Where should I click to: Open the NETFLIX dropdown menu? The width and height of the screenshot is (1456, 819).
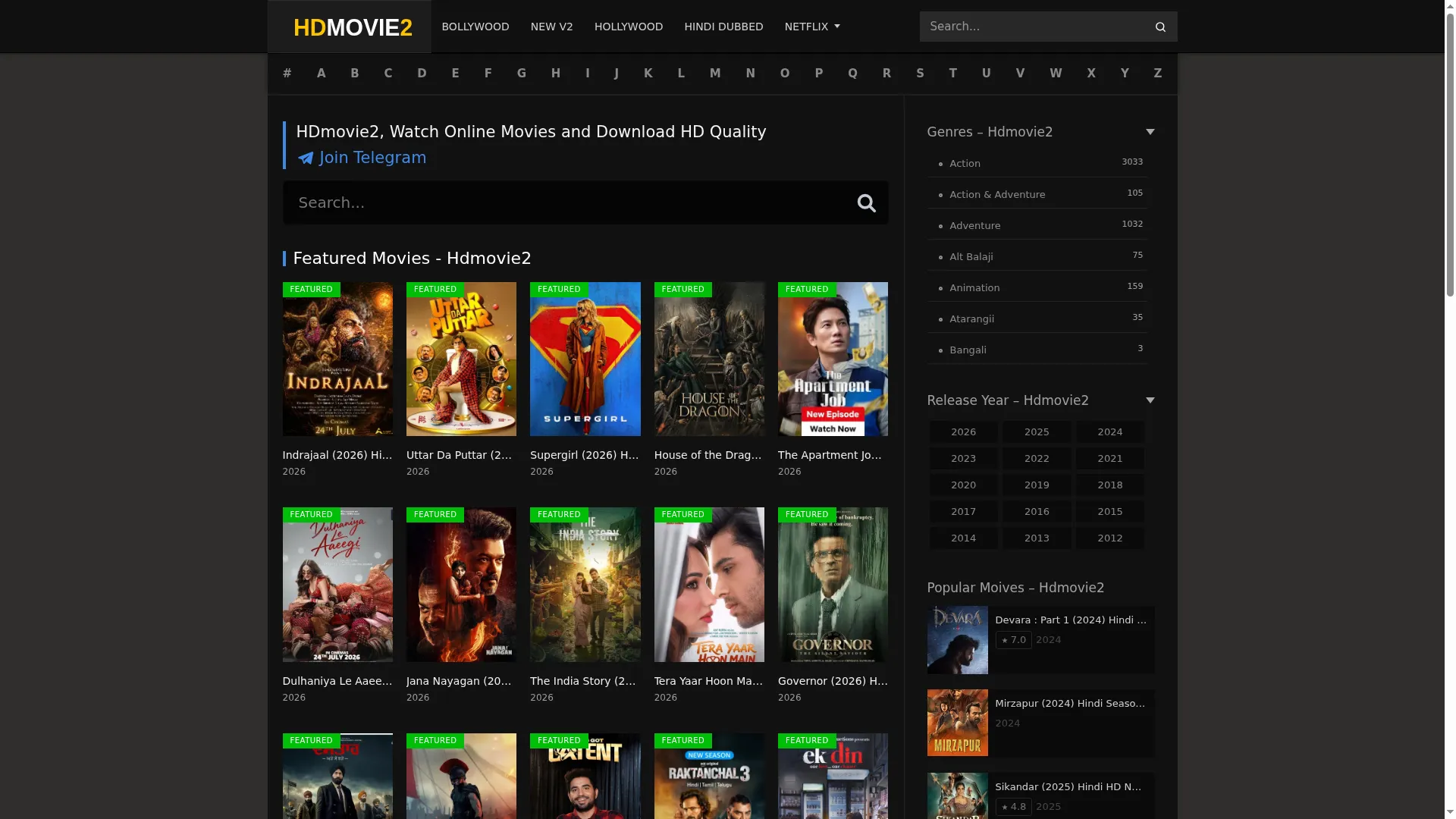click(812, 27)
